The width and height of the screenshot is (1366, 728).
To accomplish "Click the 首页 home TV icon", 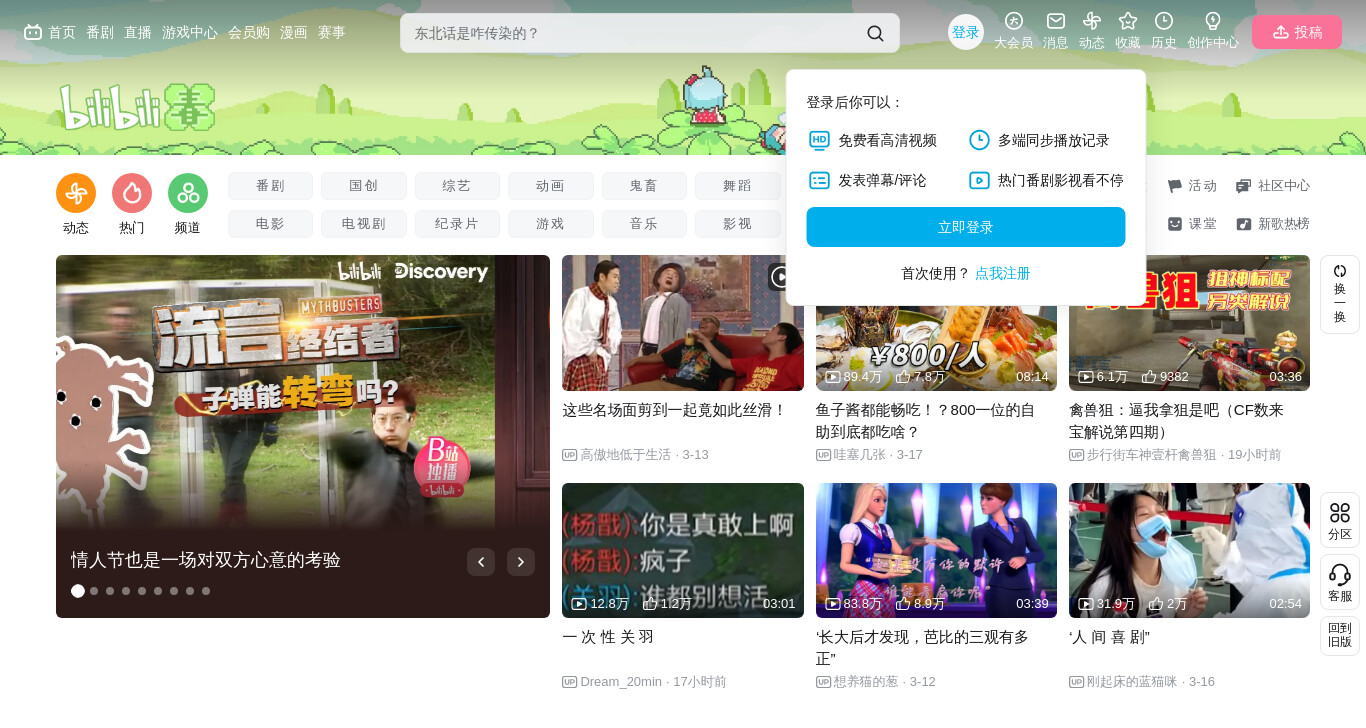I will (x=33, y=32).
